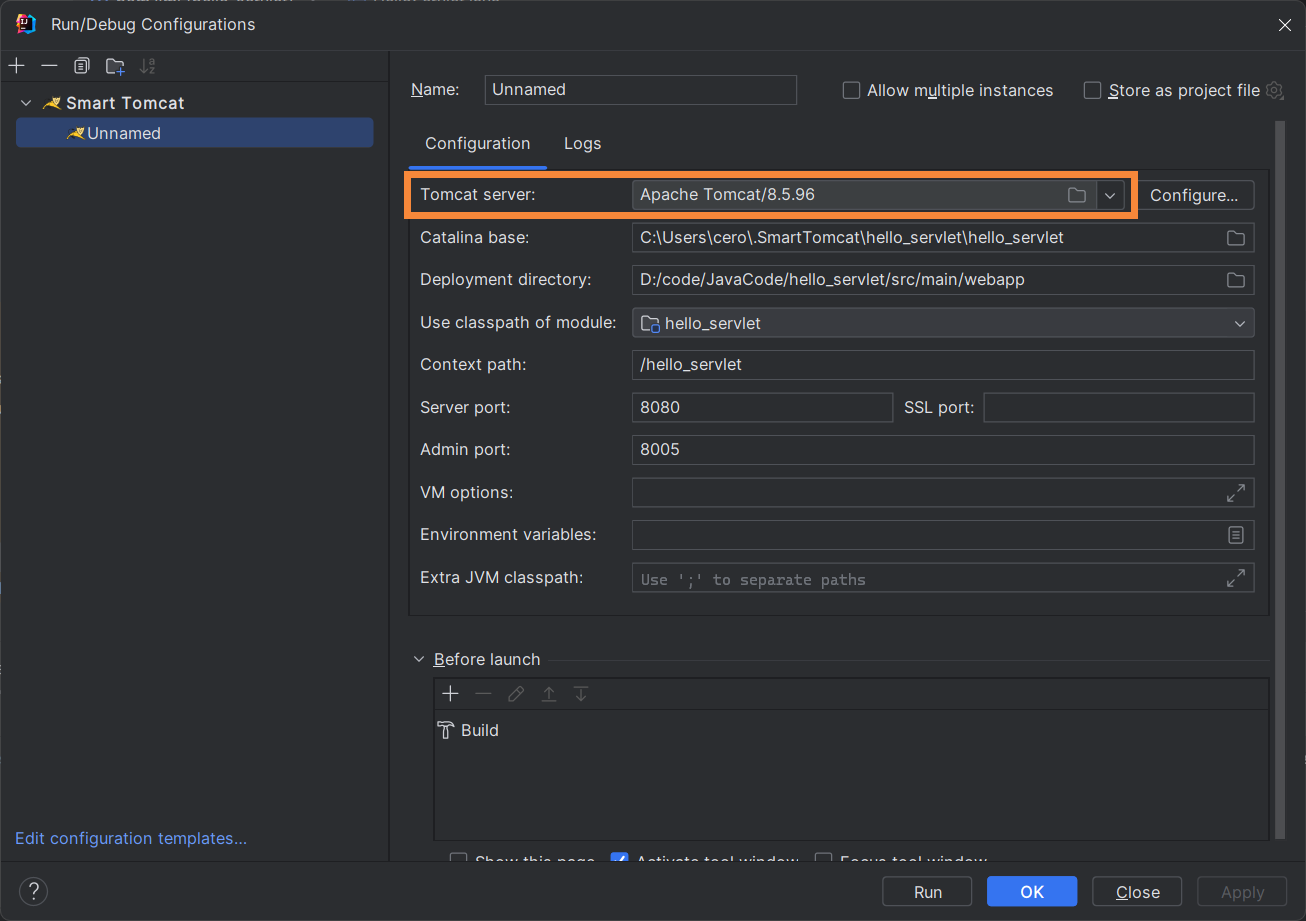Collapse the Before launch section
Image resolution: width=1306 pixels, height=921 pixels.
point(419,660)
